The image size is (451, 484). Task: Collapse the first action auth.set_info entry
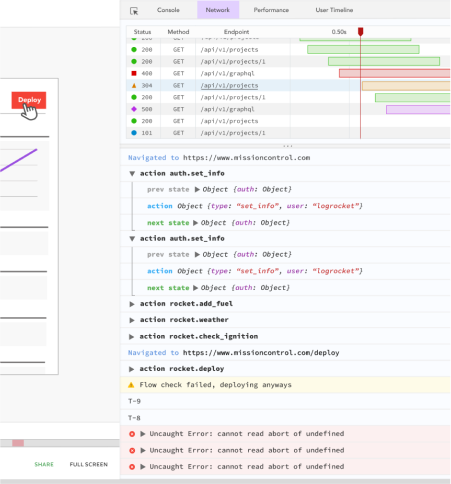132,174
